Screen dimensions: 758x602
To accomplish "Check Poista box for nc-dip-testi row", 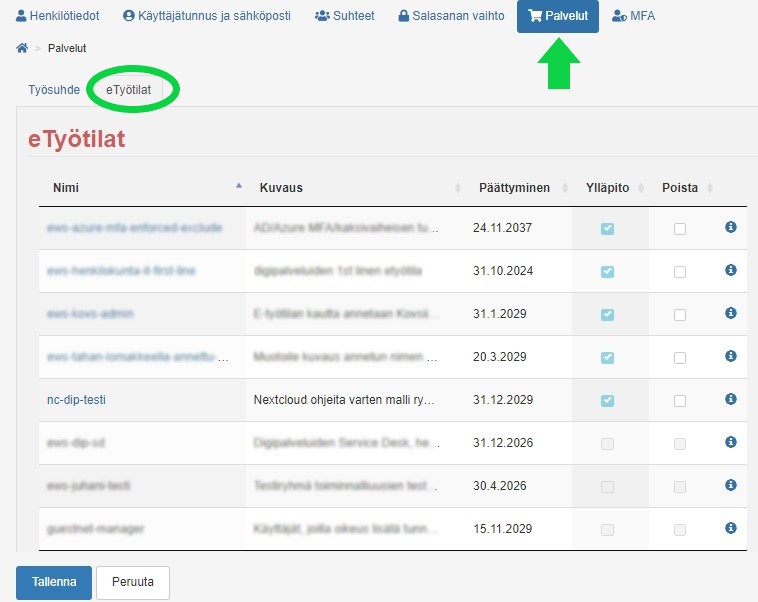I will pyautogui.click(x=680, y=401).
